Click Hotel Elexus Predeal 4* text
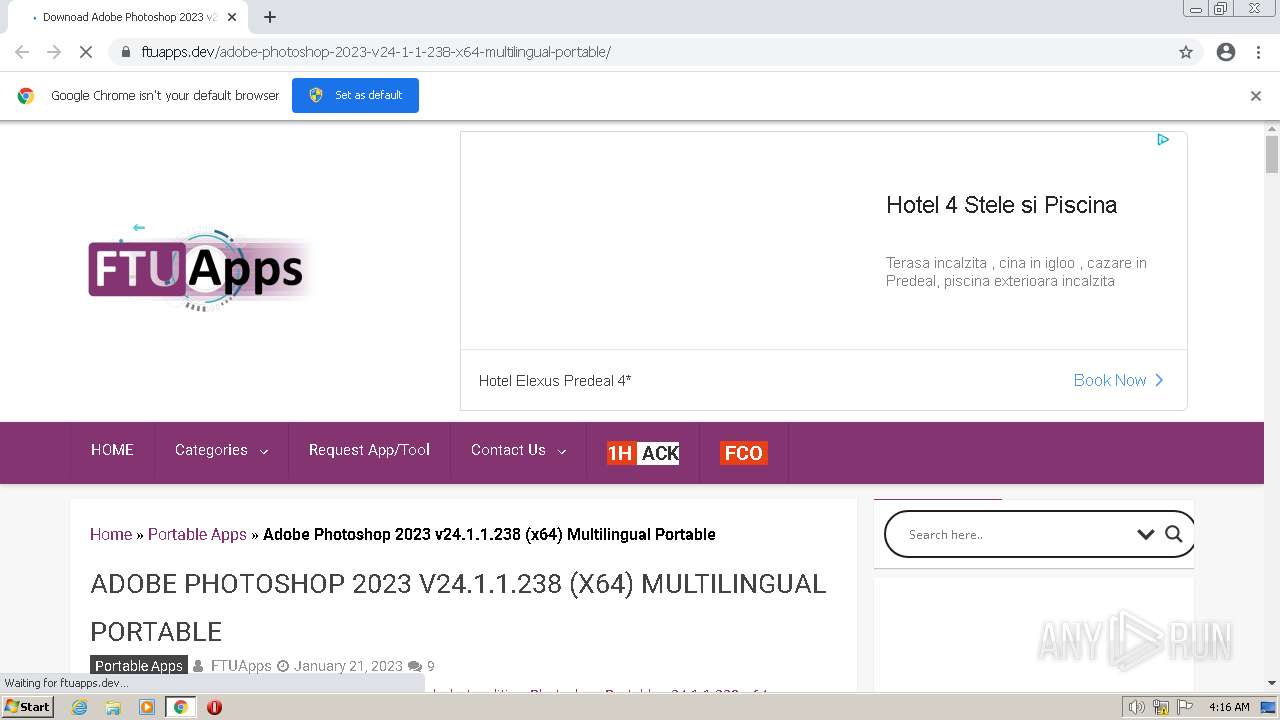Screen dimensions: 1280x720 click(x=555, y=381)
